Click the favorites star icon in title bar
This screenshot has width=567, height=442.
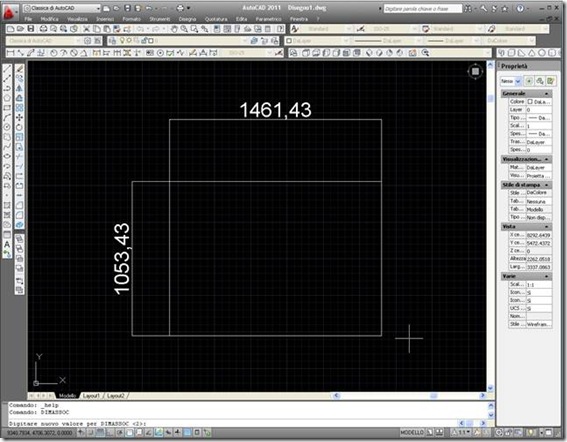pos(505,8)
